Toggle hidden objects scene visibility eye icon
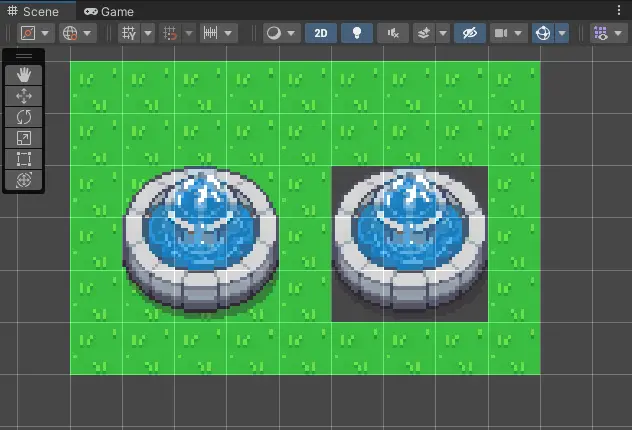Viewport: 632px width, 430px height. [x=470, y=33]
